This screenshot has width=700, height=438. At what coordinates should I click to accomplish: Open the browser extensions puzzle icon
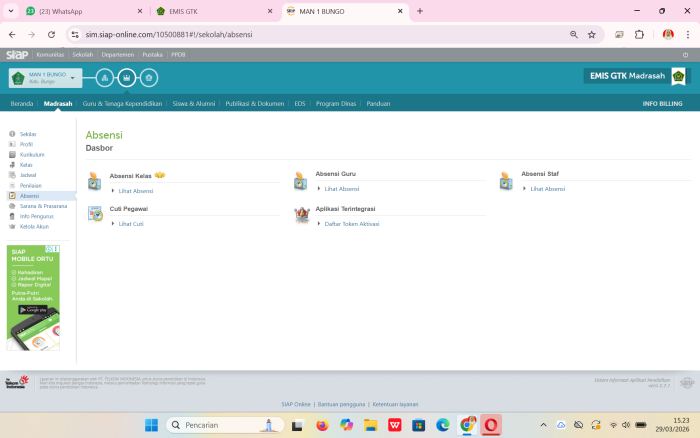pos(639,34)
